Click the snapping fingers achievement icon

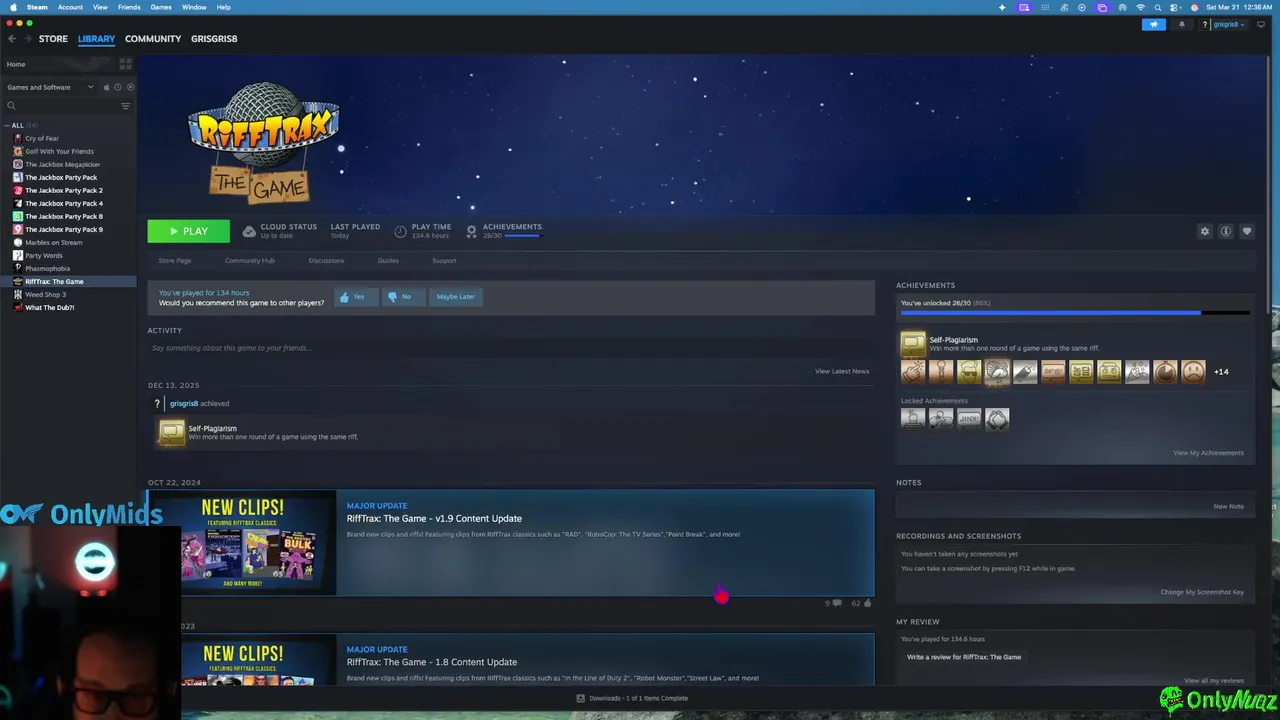click(913, 372)
